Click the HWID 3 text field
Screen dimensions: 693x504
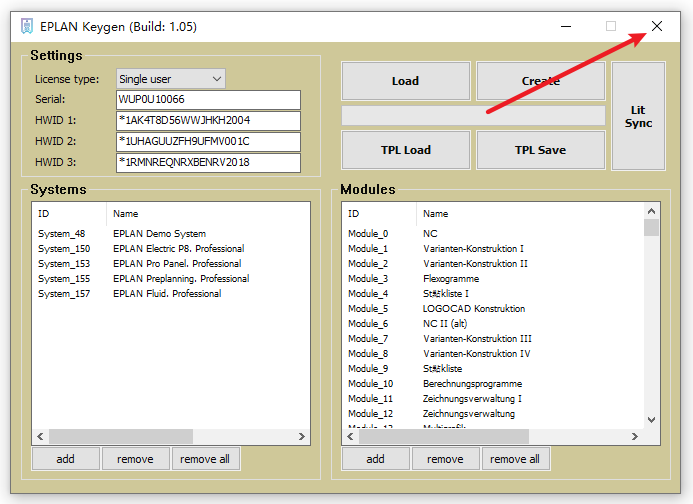[208, 162]
